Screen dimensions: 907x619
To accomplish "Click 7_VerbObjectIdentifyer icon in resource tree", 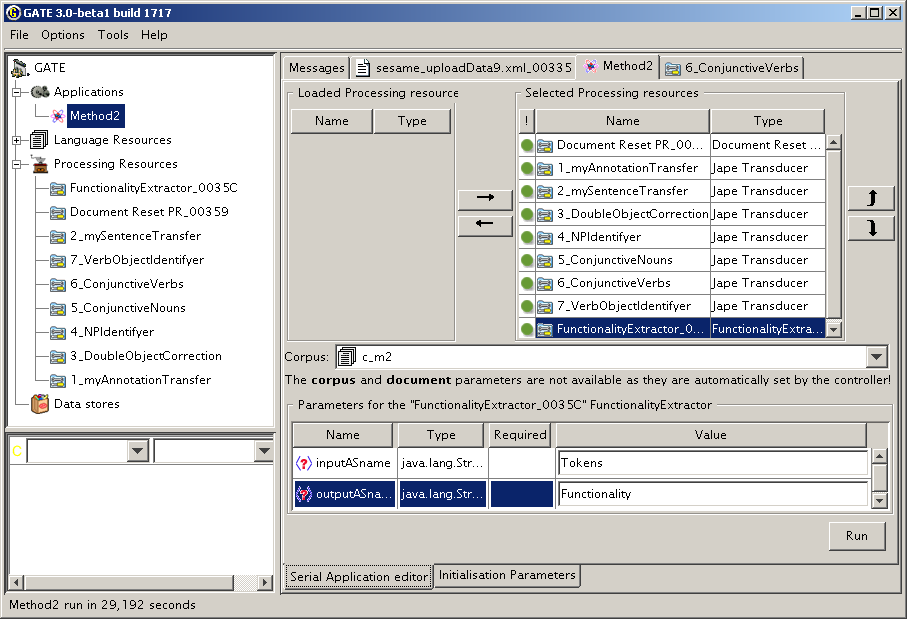I will [58, 261].
